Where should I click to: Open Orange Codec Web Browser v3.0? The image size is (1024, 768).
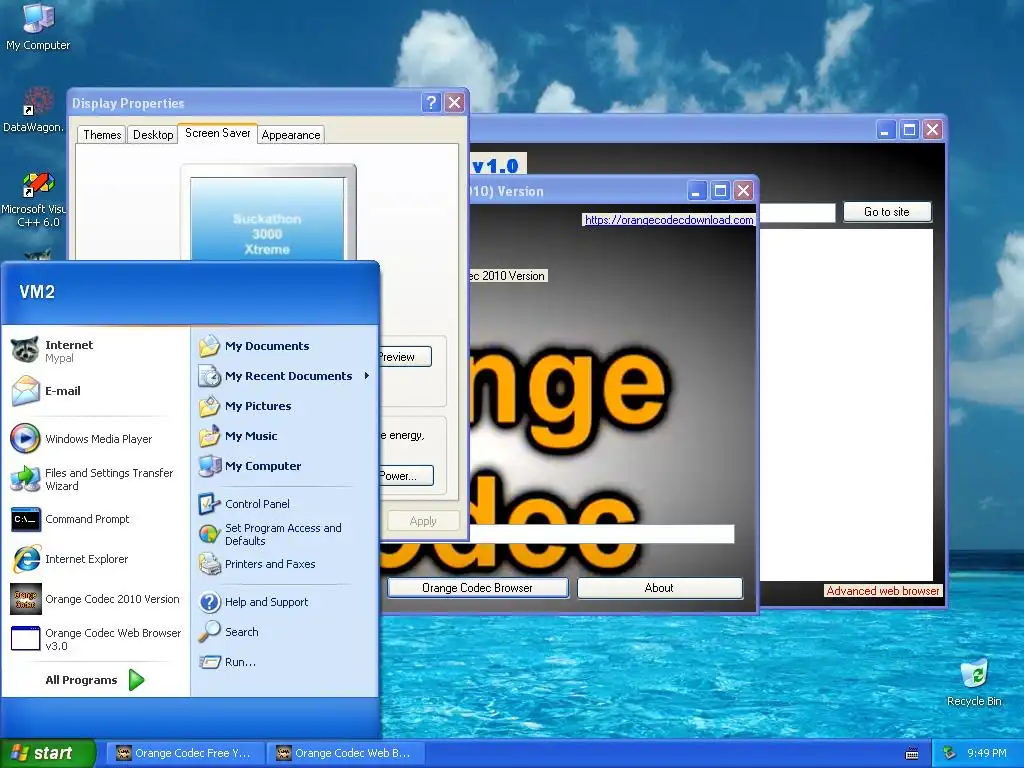[x=95, y=639]
